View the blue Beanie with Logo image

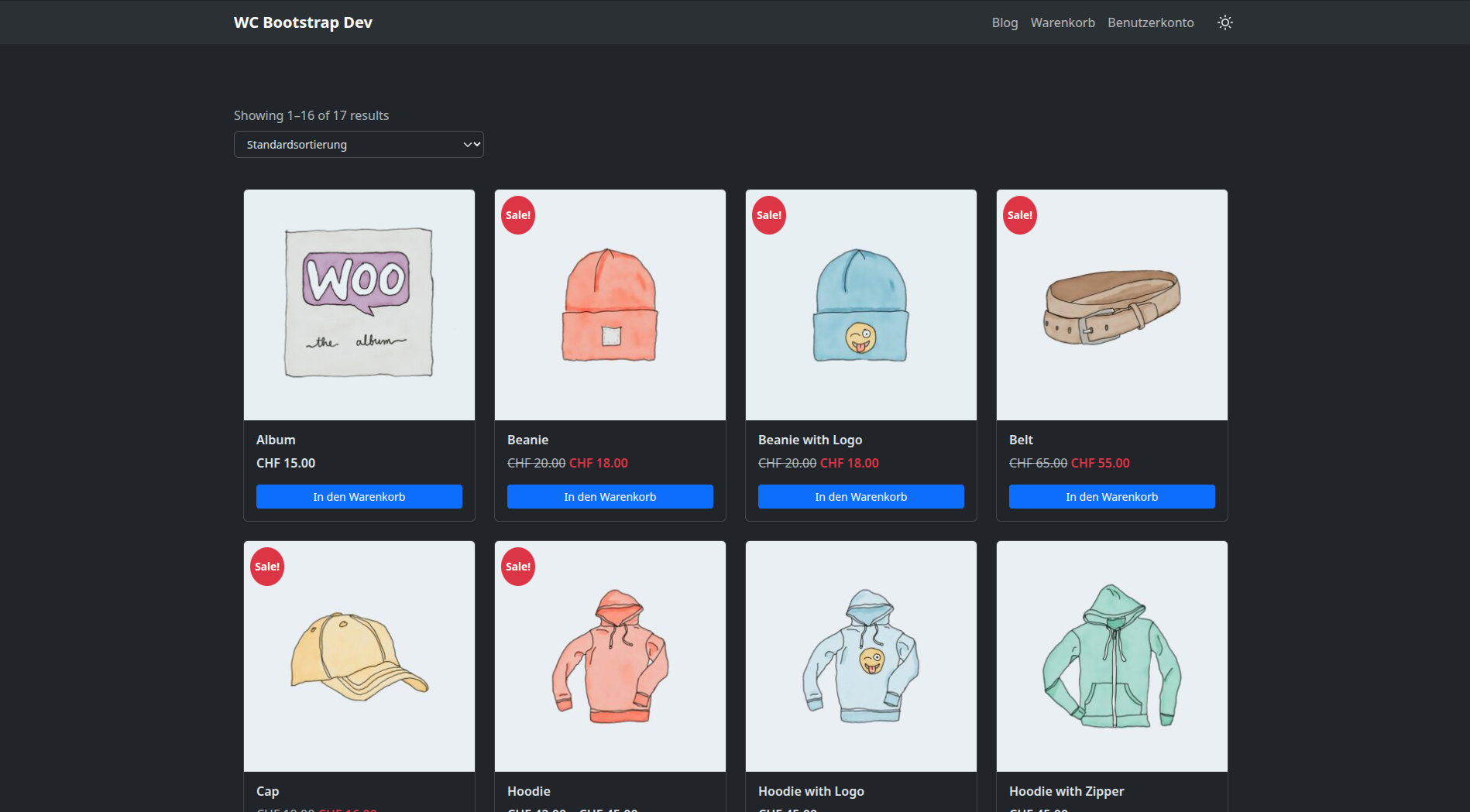pos(860,305)
